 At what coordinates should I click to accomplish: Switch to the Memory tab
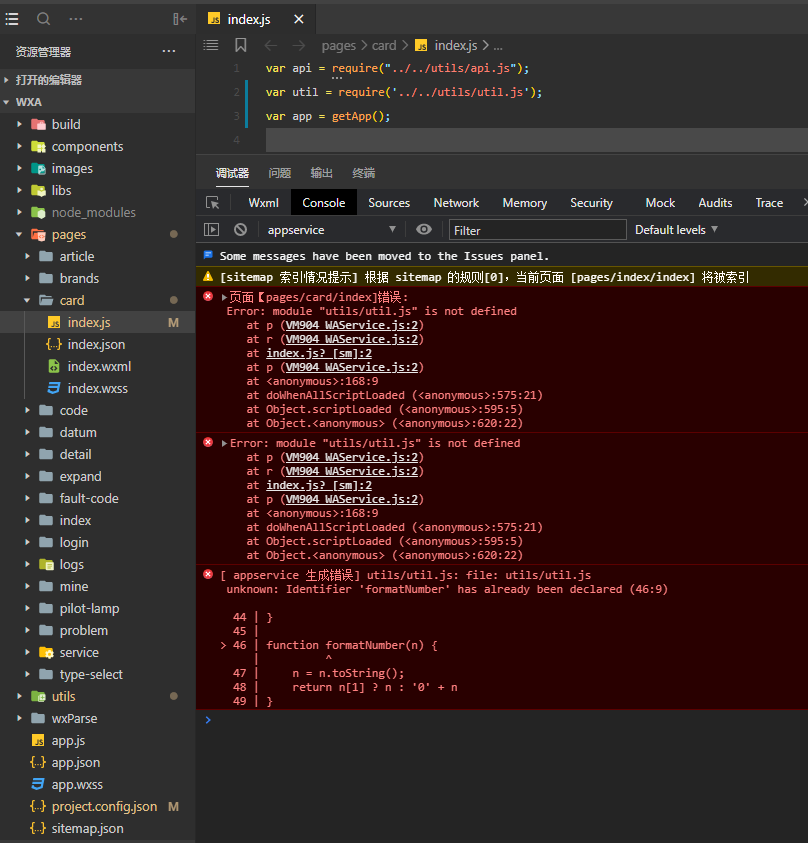525,203
